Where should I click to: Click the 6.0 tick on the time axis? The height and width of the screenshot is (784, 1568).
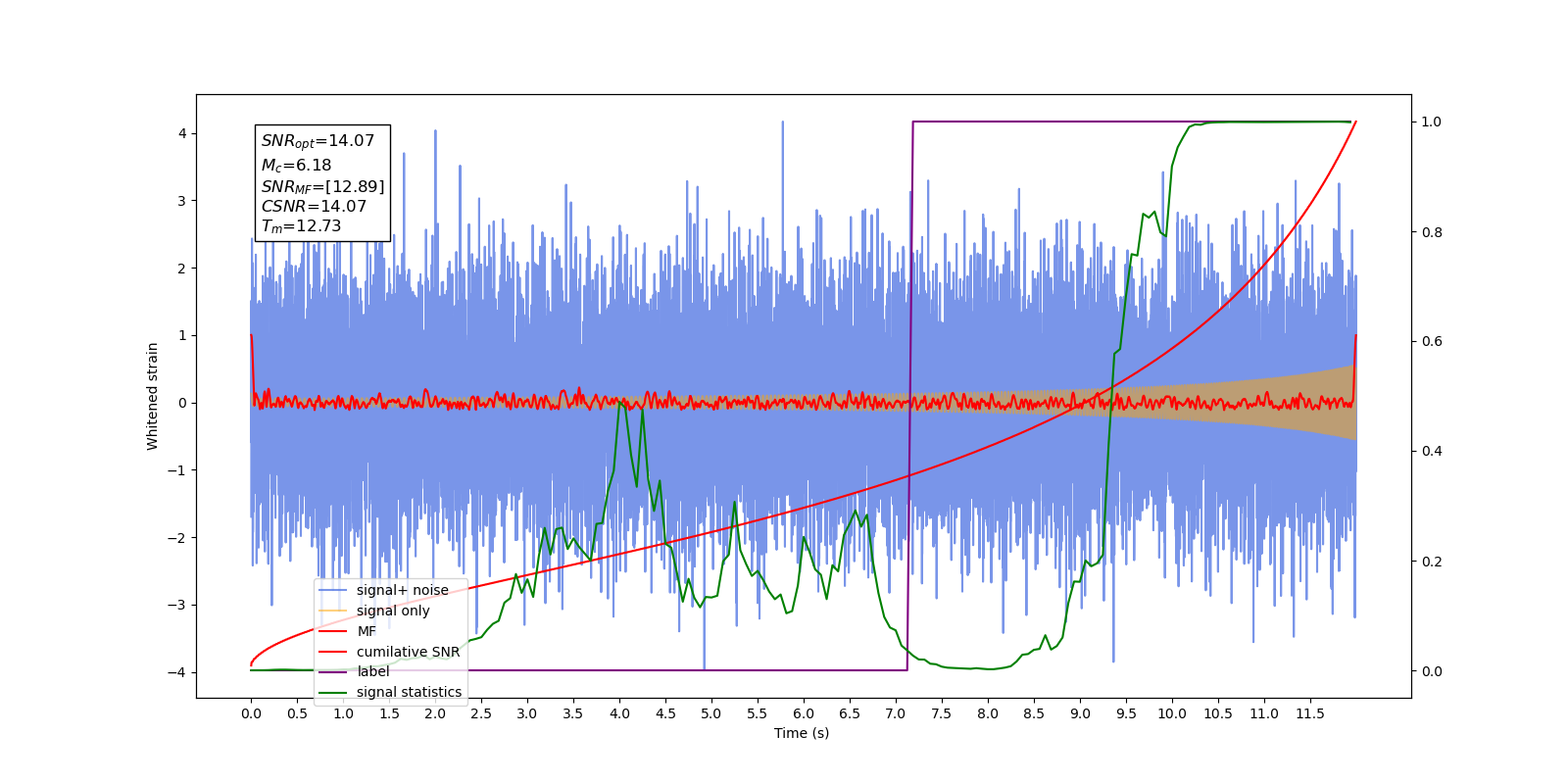point(804,713)
